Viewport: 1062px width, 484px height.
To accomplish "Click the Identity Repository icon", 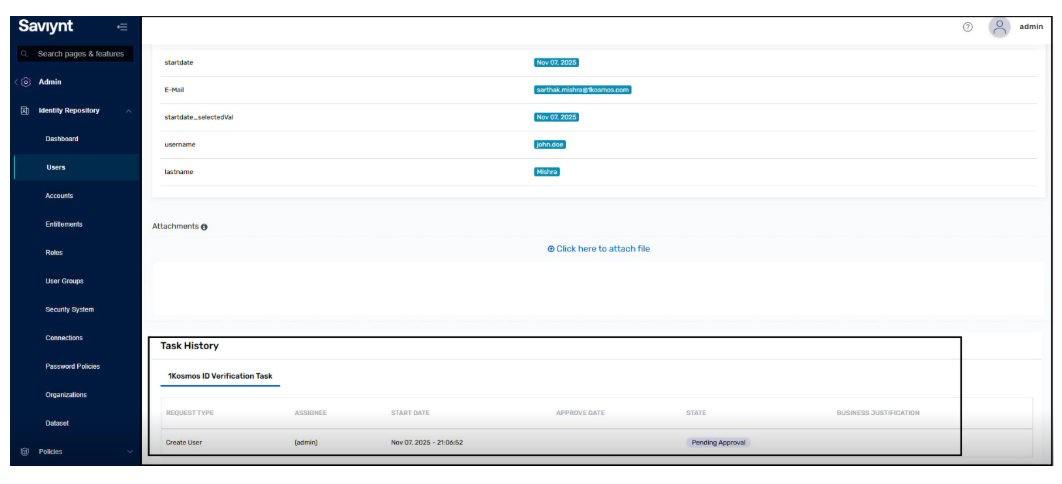I will [25, 110].
